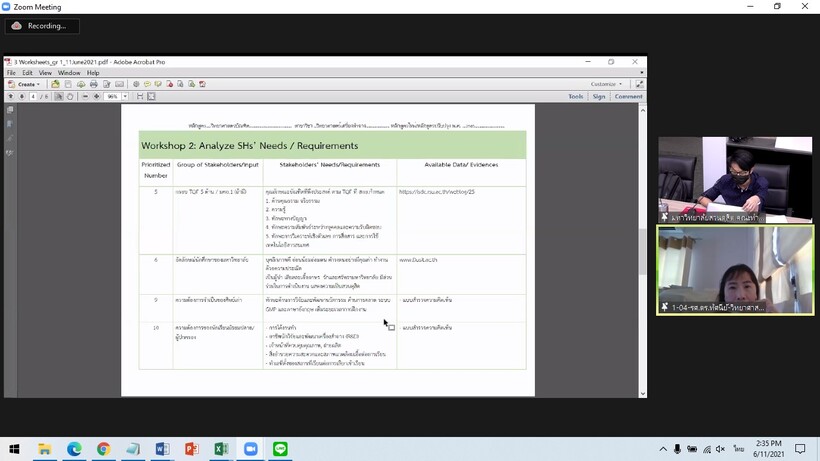Open Word from the taskbar
Screen dimensions: 820x461
162,449
